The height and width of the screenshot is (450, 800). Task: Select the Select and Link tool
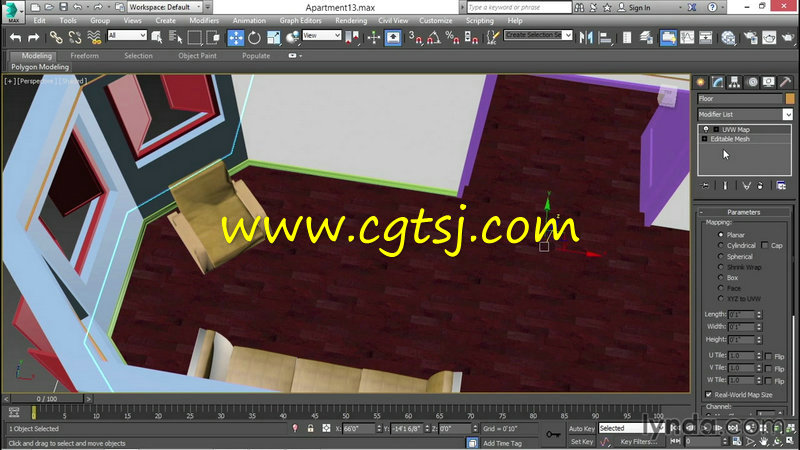(x=56, y=37)
